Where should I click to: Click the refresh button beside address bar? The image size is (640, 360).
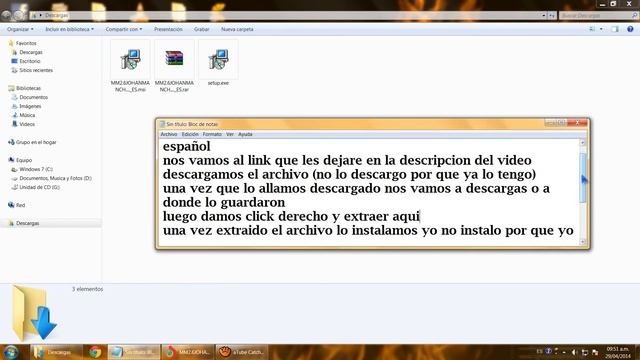click(552, 16)
